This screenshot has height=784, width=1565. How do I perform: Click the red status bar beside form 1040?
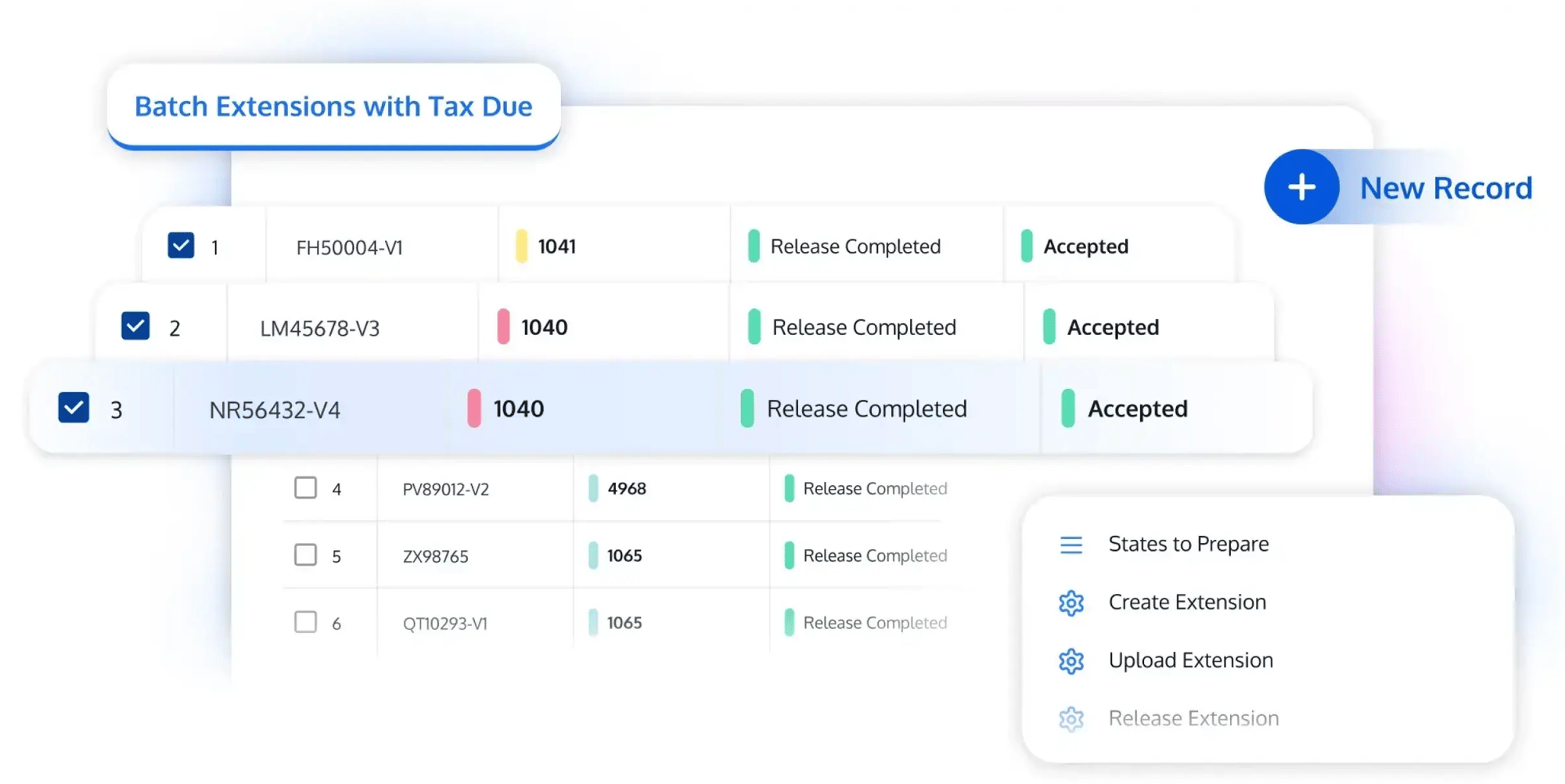pos(503,327)
